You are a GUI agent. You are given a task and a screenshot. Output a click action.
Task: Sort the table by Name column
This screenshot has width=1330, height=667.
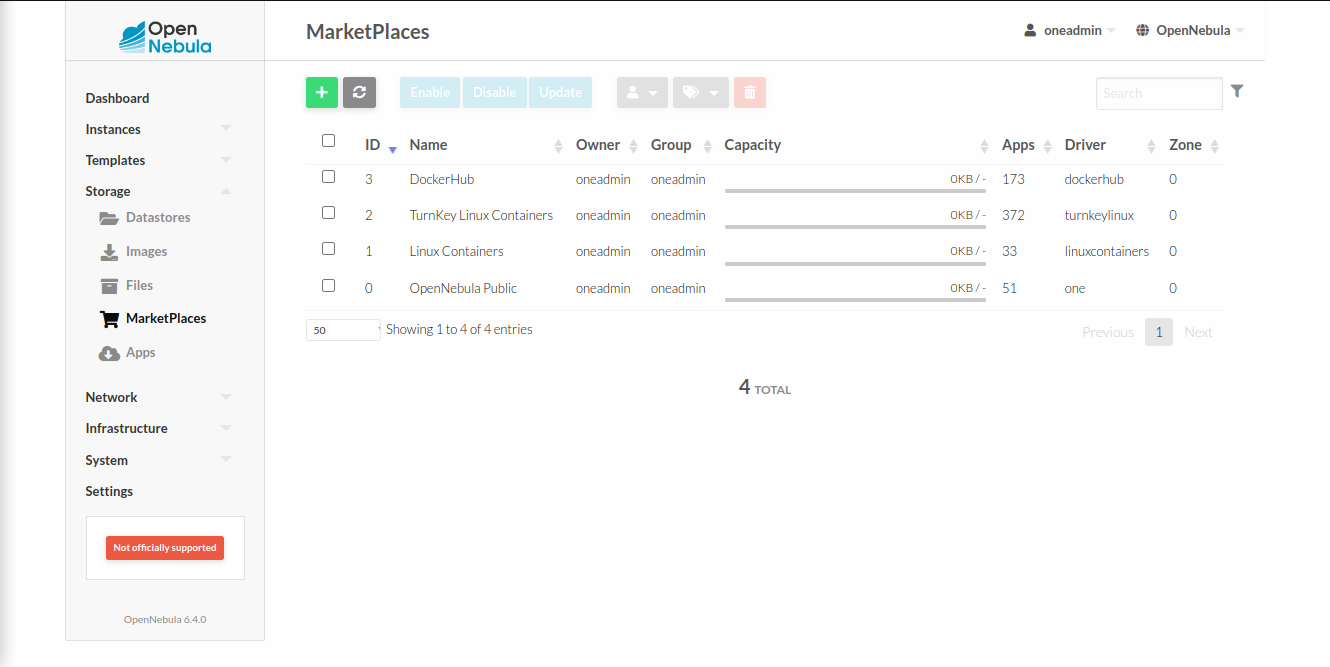pos(486,145)
